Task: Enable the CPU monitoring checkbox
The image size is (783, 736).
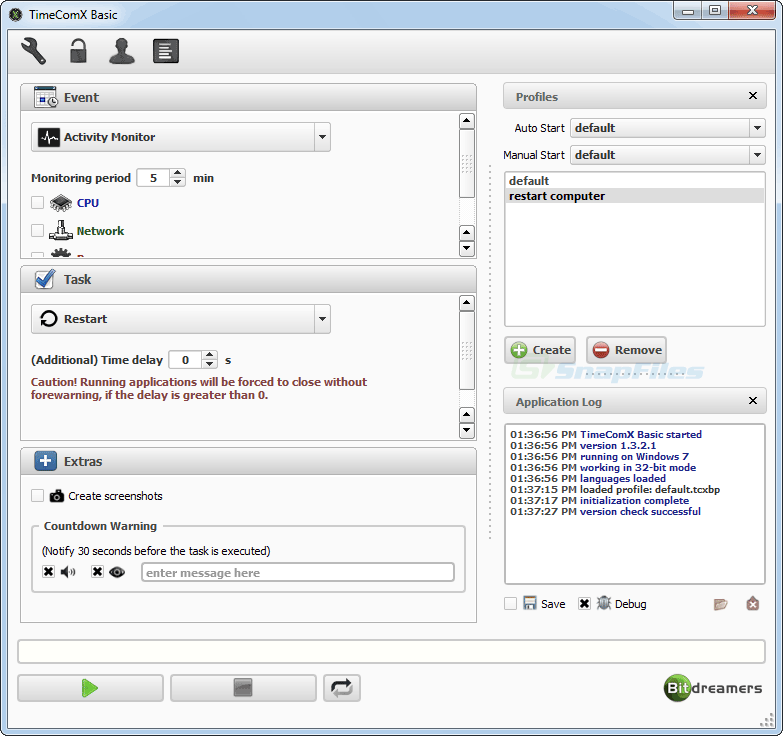Action: click(x=37, y=202)
